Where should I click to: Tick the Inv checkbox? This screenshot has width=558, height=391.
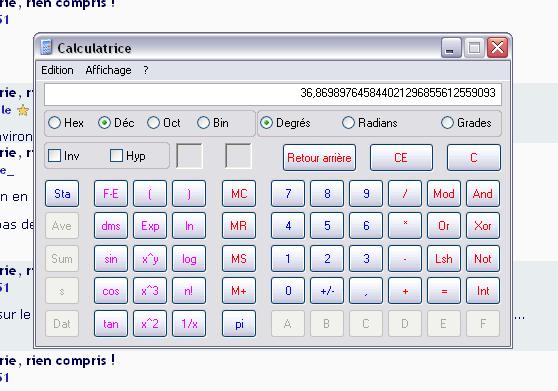pyautogui.click(x=64, y=156)
